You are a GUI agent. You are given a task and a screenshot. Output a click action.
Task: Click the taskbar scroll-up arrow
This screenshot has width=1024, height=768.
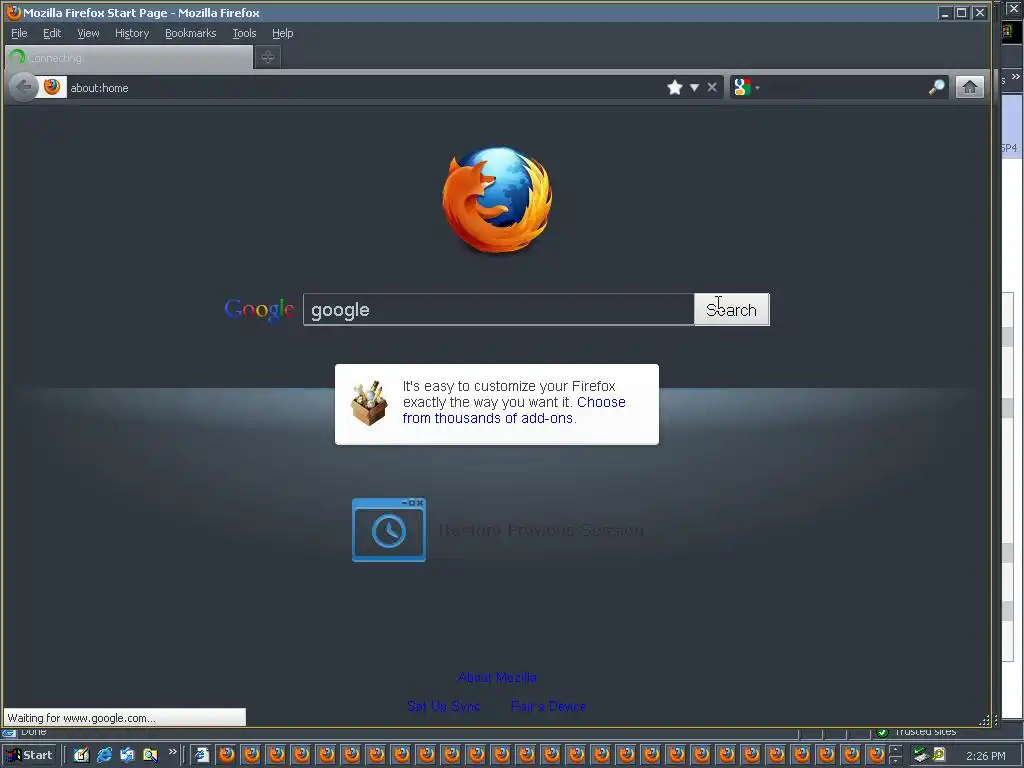pyautogui.click(x=895, y=749)
